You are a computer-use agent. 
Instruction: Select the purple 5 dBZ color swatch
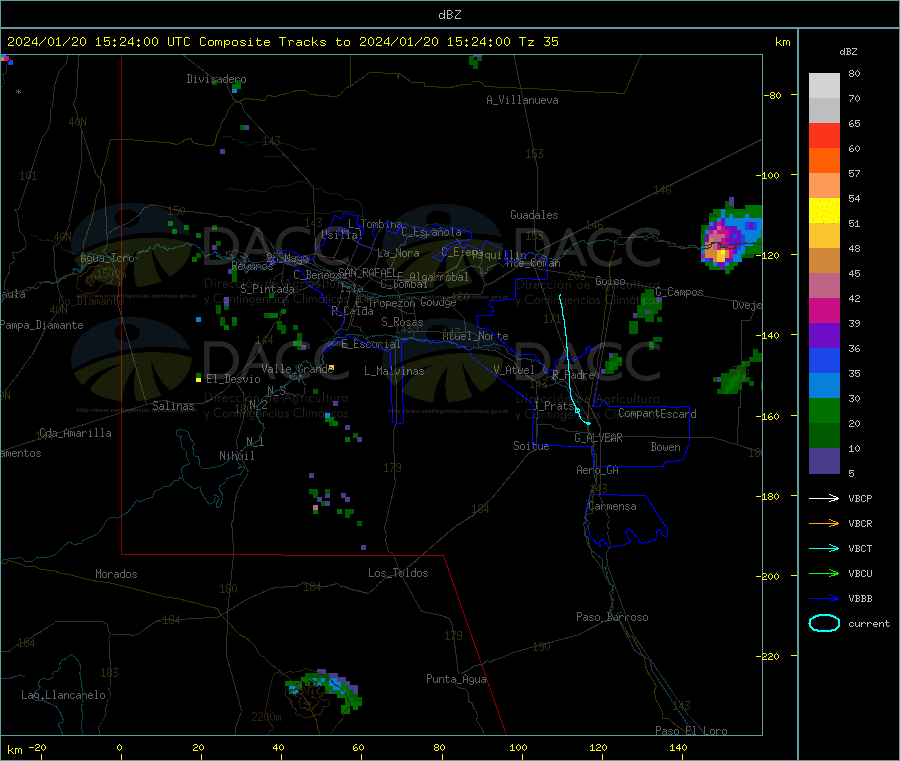click(824, 461)
